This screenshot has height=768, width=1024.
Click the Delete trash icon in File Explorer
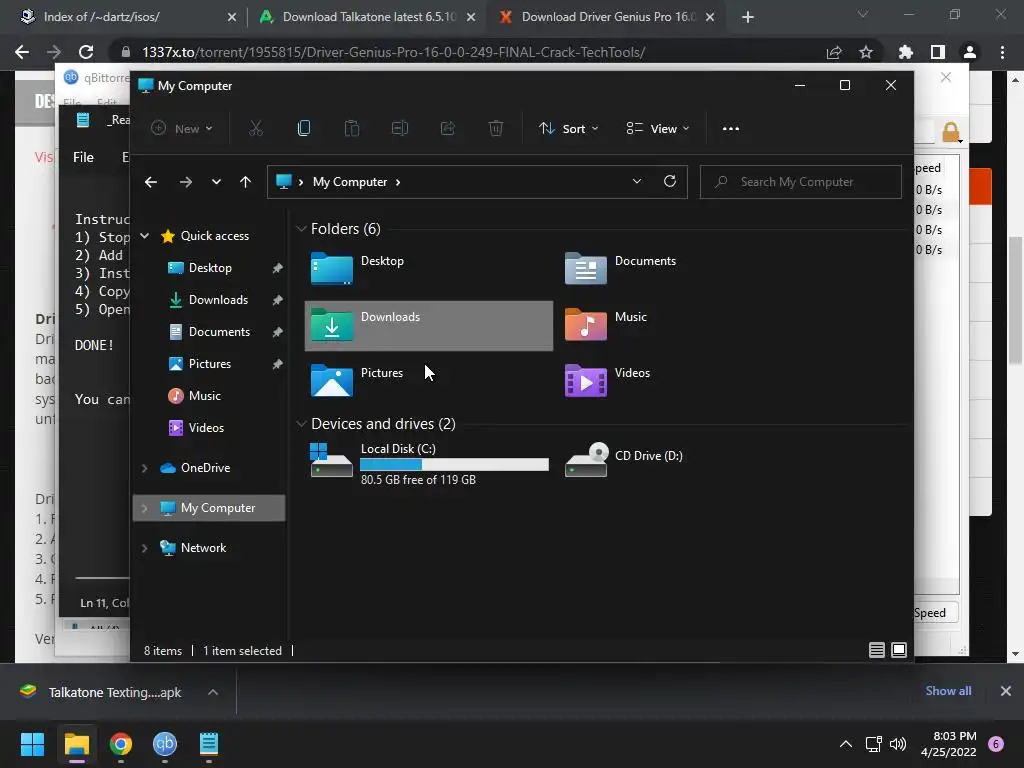pos(496,129)
